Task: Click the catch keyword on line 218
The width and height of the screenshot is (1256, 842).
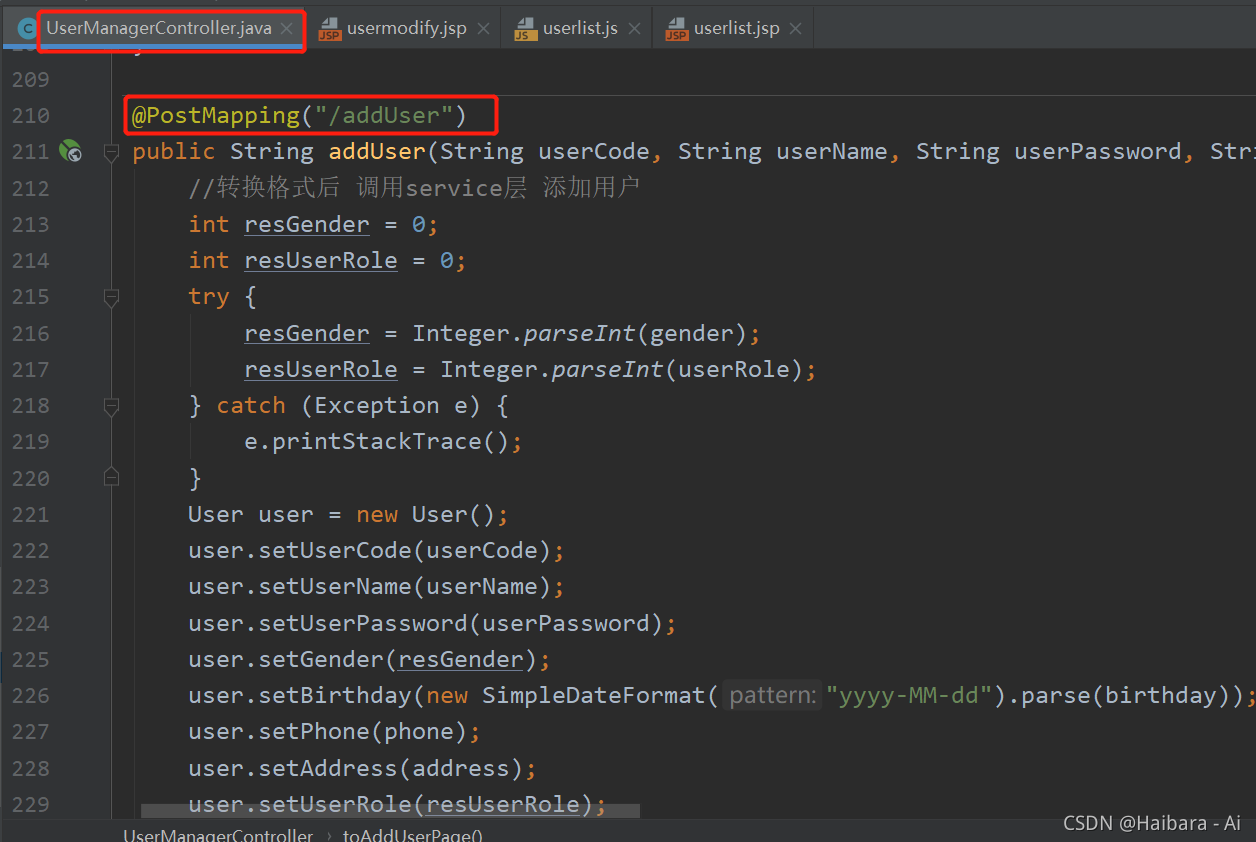Action: (251, 406)
